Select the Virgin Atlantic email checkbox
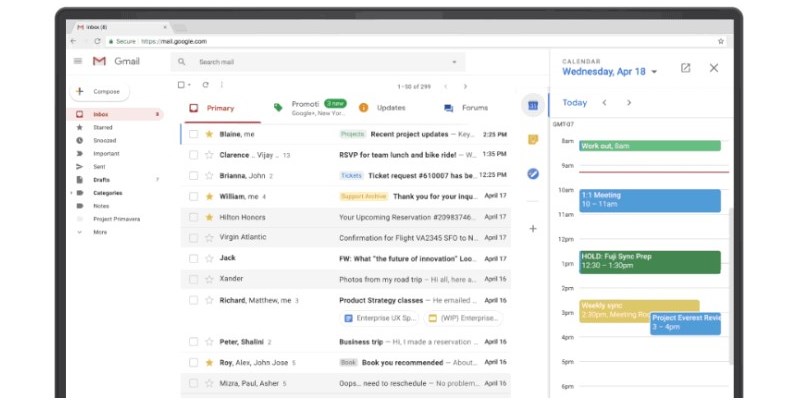Image resolution: width=800 pixels, height=400 pixels. click(x=193, y=238)
